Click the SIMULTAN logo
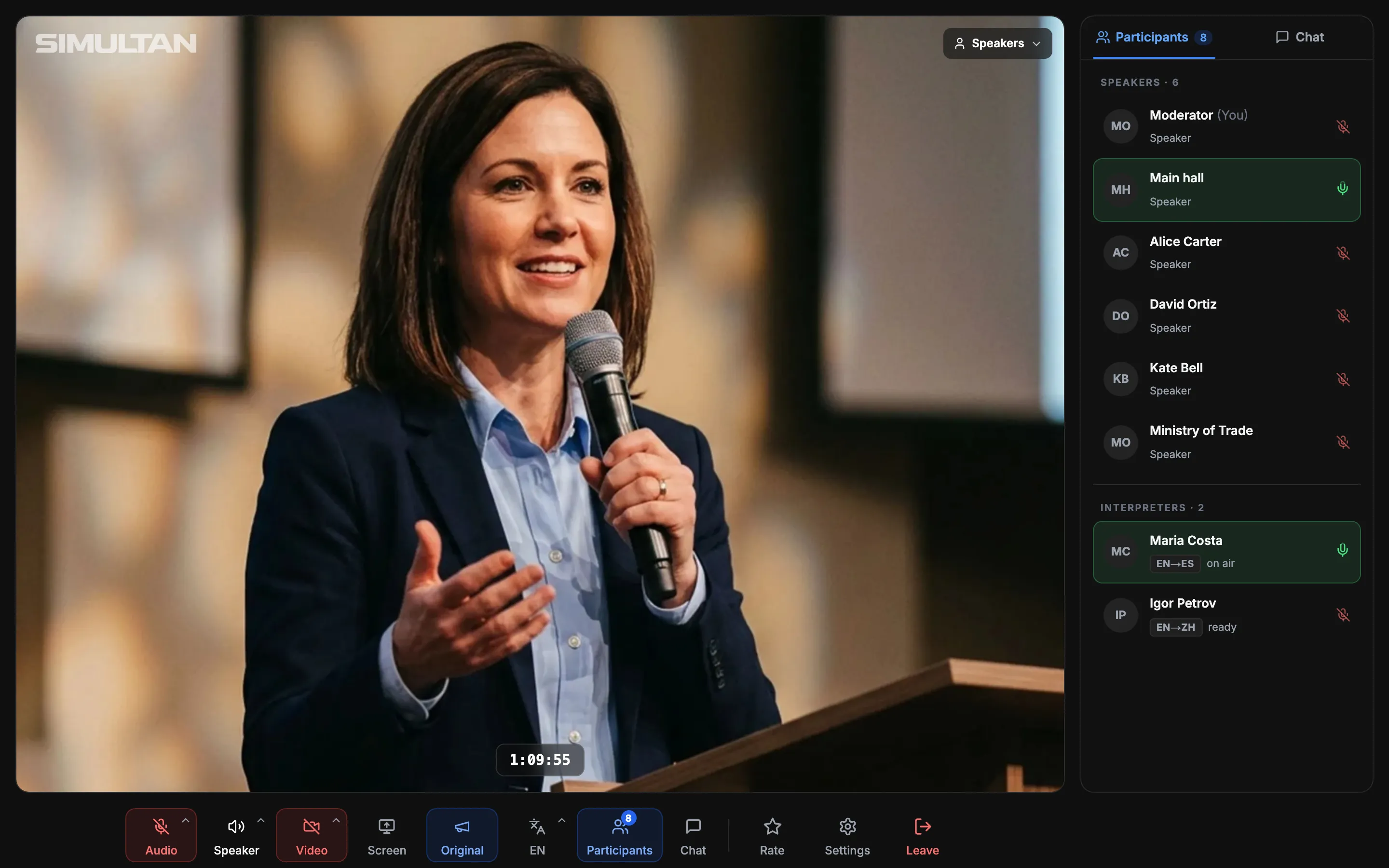Viewport: 1389px width, 868px height. [116, 43]
